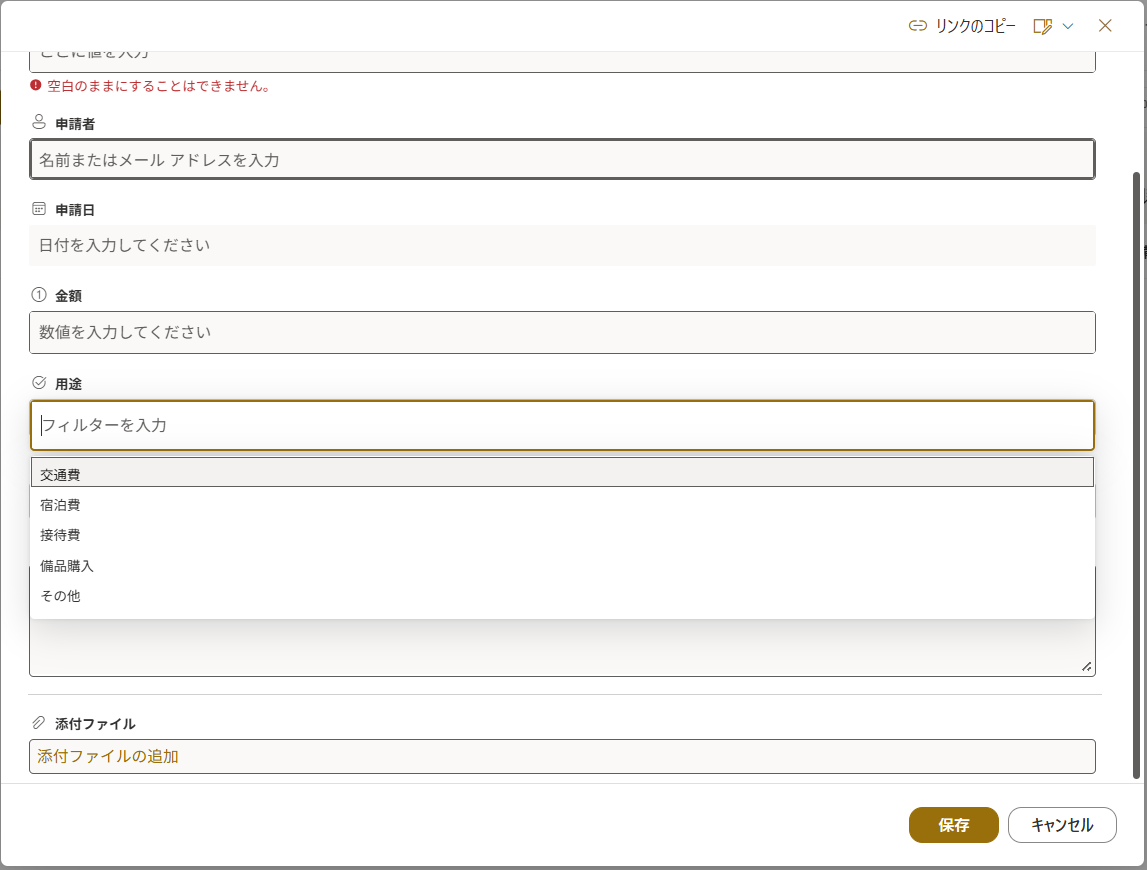Select 宿泊費 option

562,505
